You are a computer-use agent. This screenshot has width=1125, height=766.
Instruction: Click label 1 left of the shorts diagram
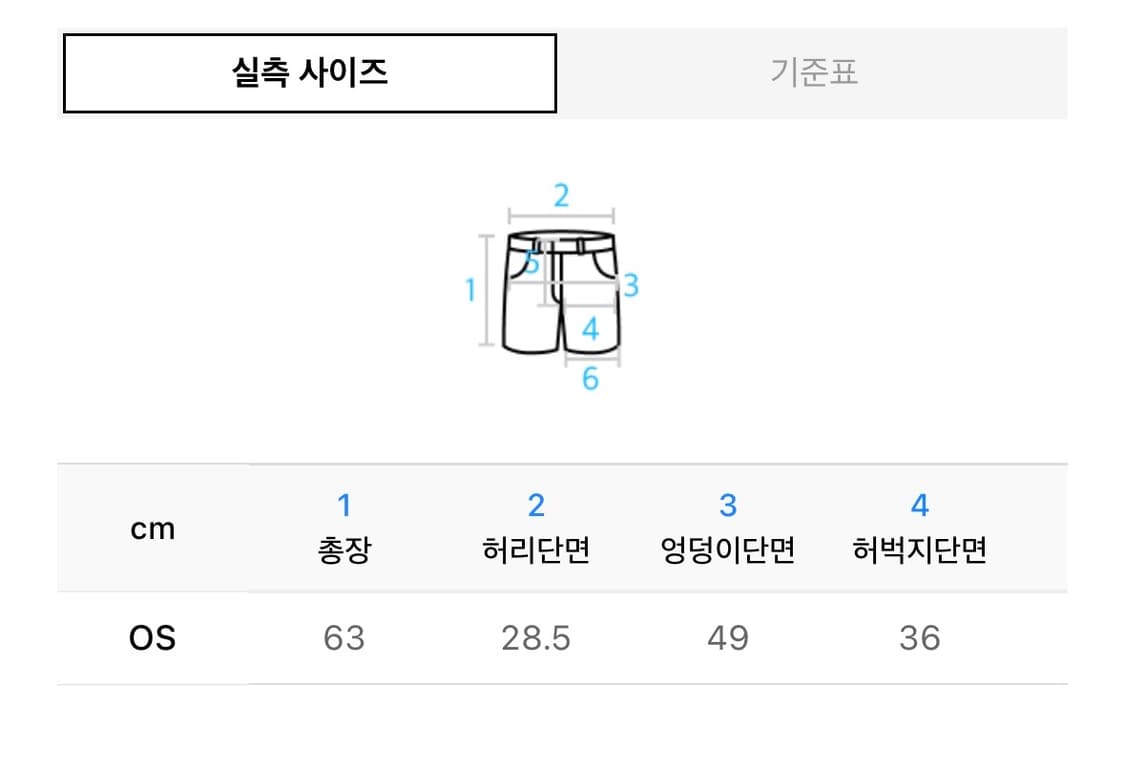[x=470, y=290]
